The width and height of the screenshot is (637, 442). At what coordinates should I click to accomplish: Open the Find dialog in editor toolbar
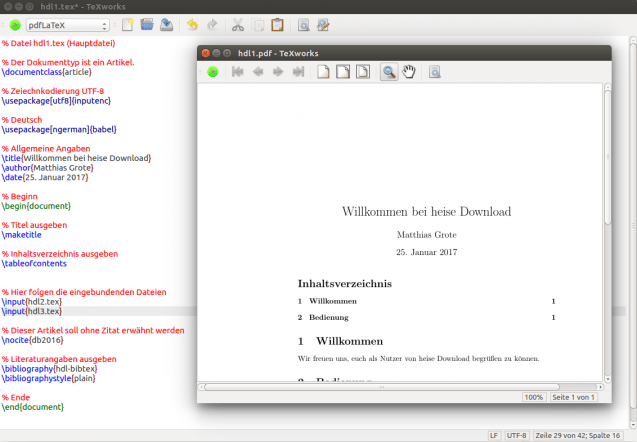click(303, 25)
